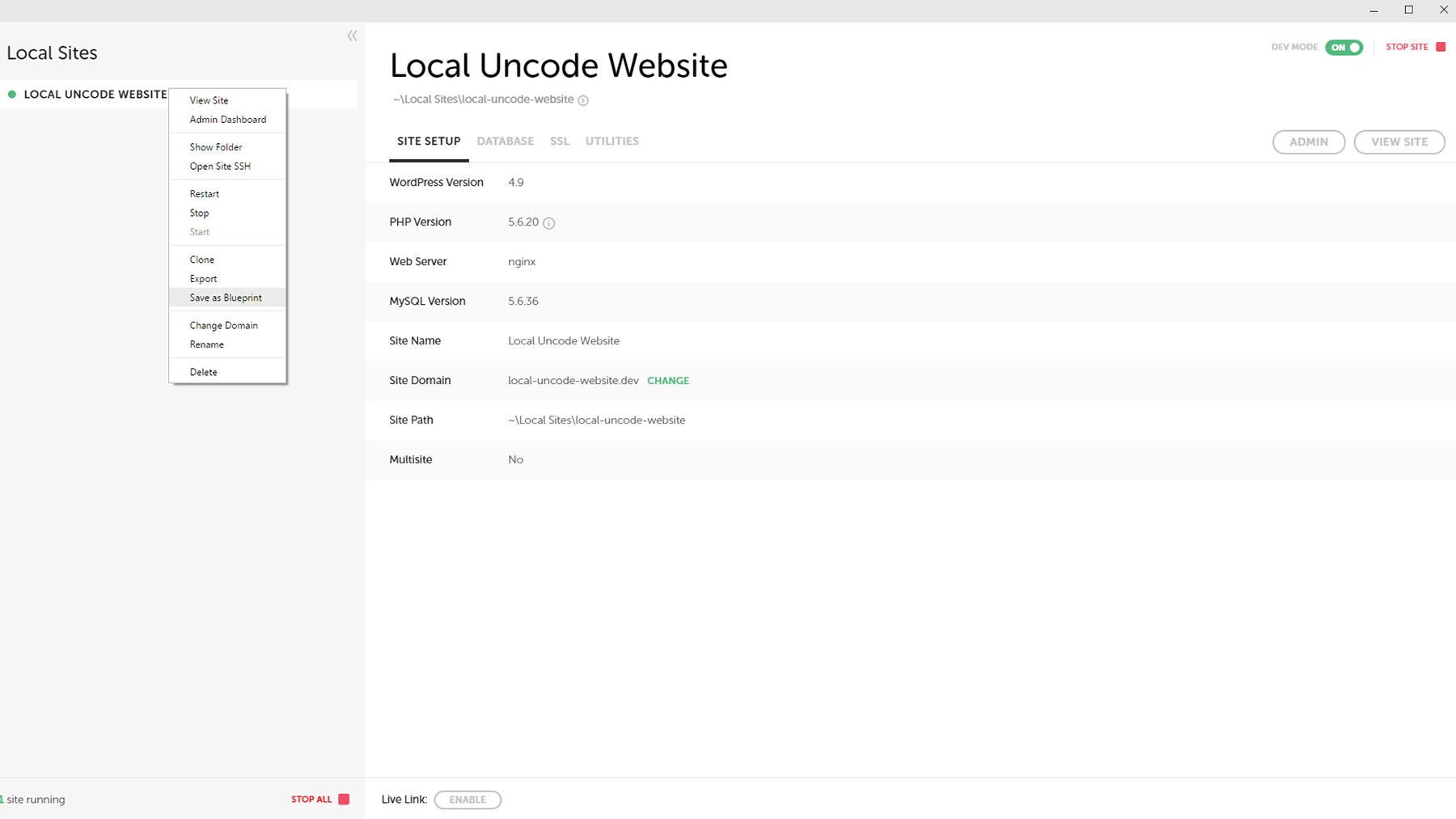Click the Web Server value nginx

pyautogui.click(x=522, y=262)
